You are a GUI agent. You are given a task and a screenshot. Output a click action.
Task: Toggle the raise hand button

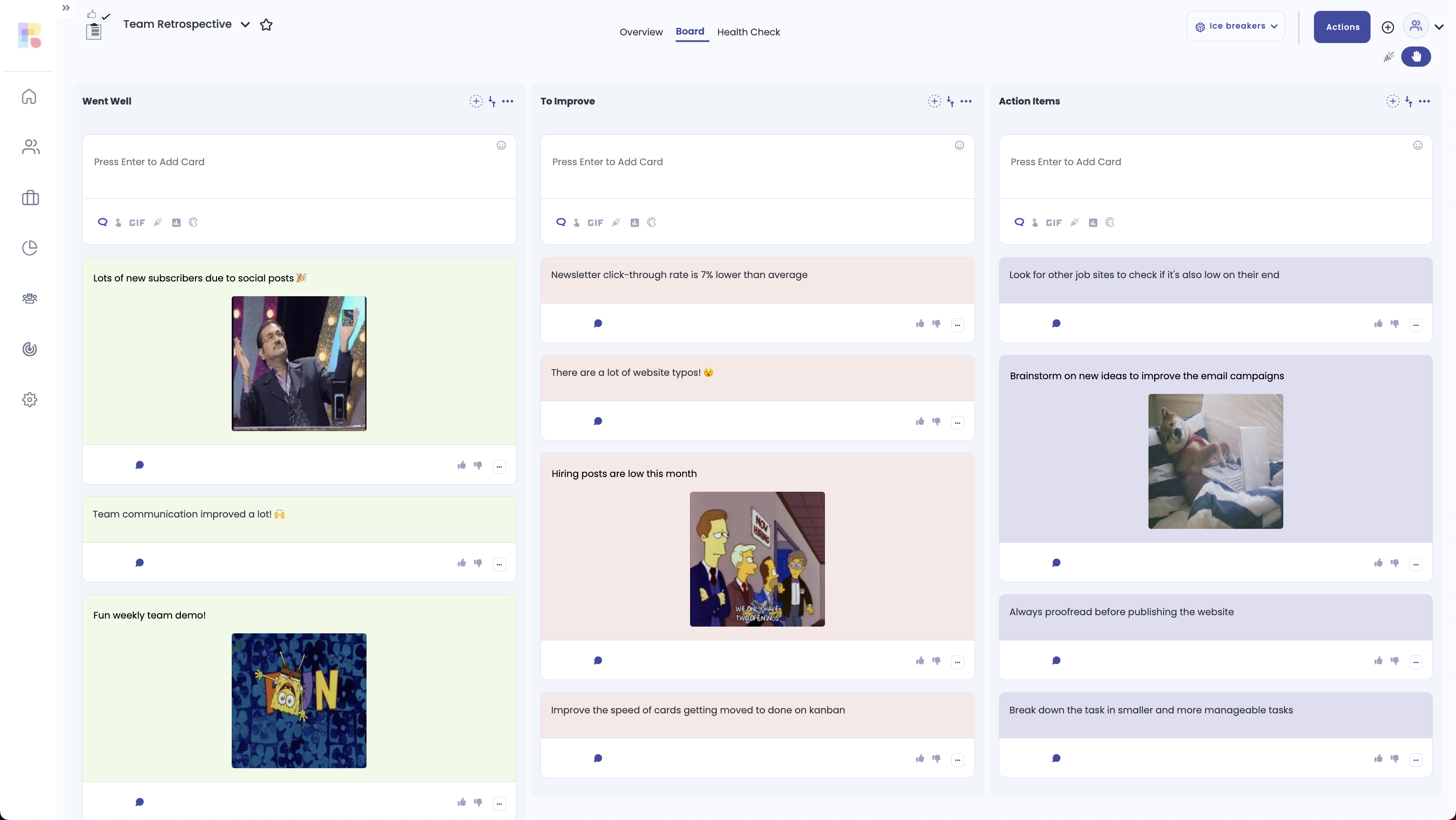pos(1416,56)
